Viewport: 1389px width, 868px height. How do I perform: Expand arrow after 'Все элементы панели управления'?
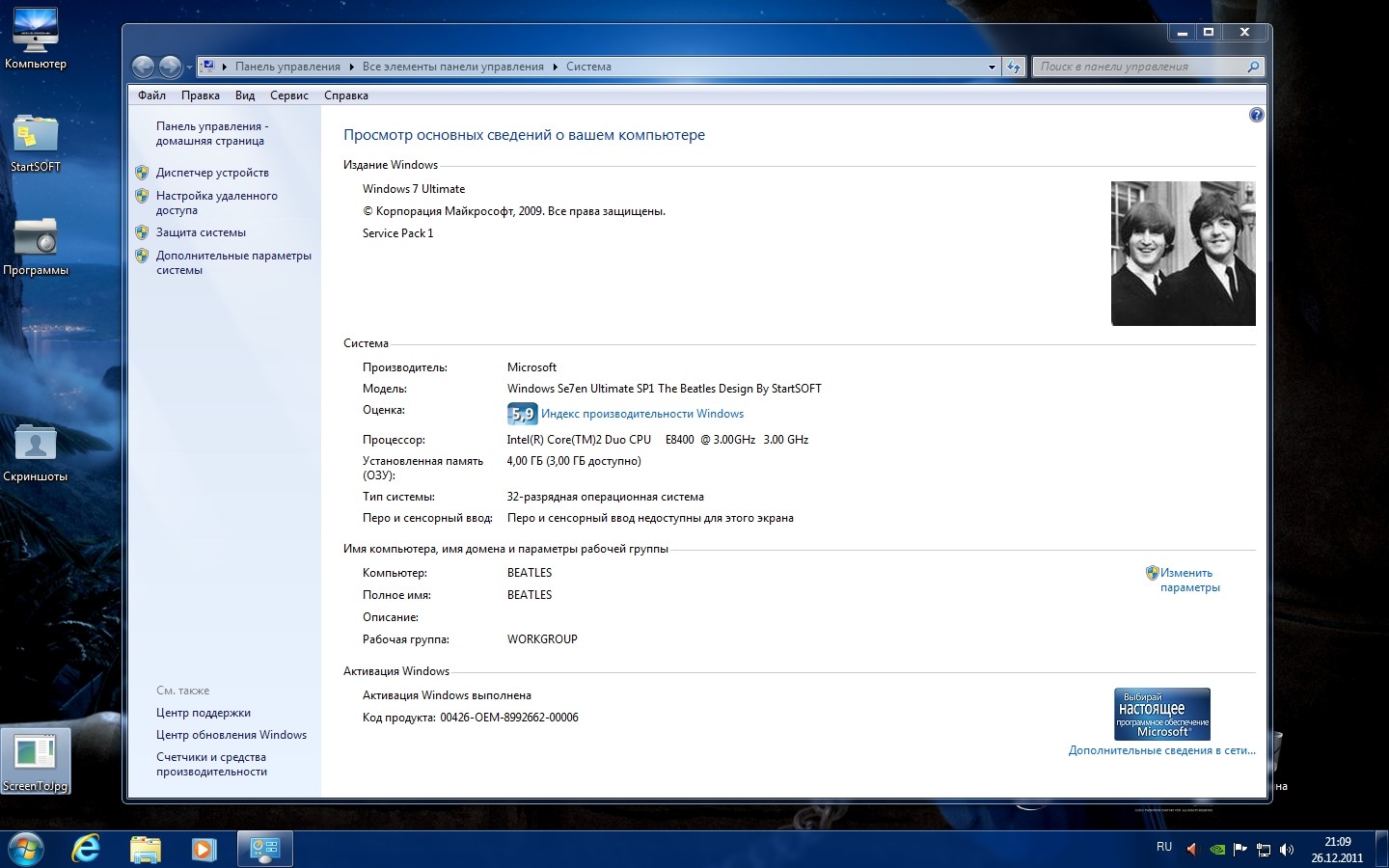(555, 68)
